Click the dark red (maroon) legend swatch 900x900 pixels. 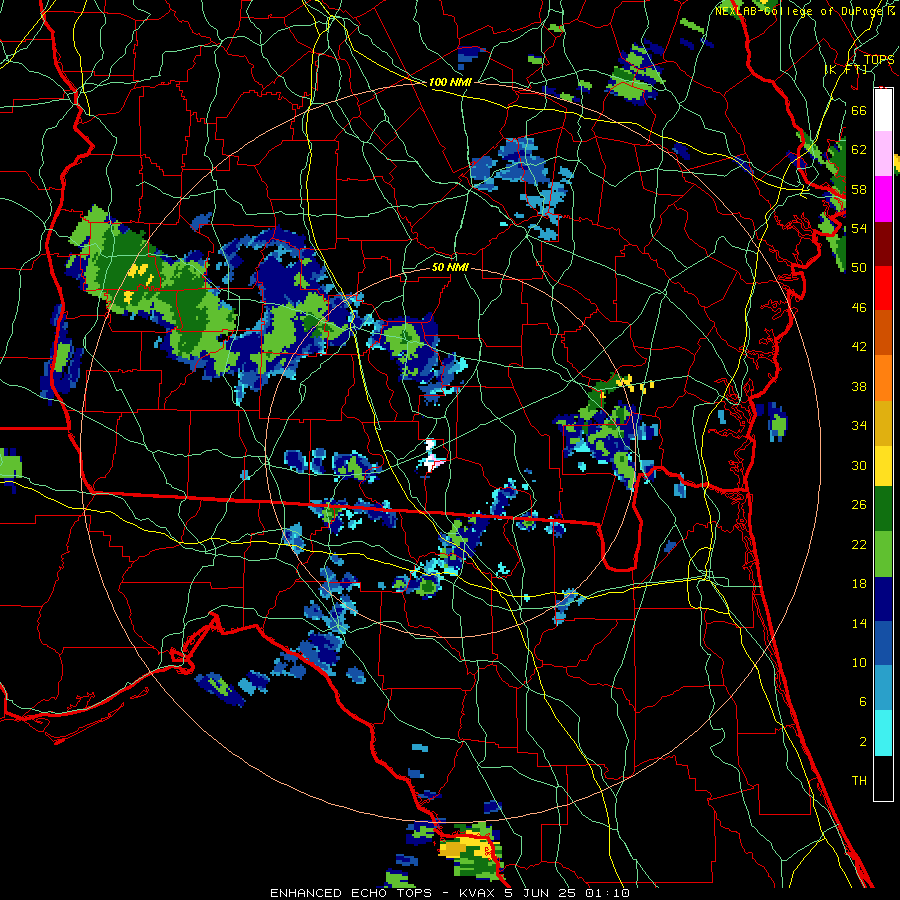coord(883,244)
